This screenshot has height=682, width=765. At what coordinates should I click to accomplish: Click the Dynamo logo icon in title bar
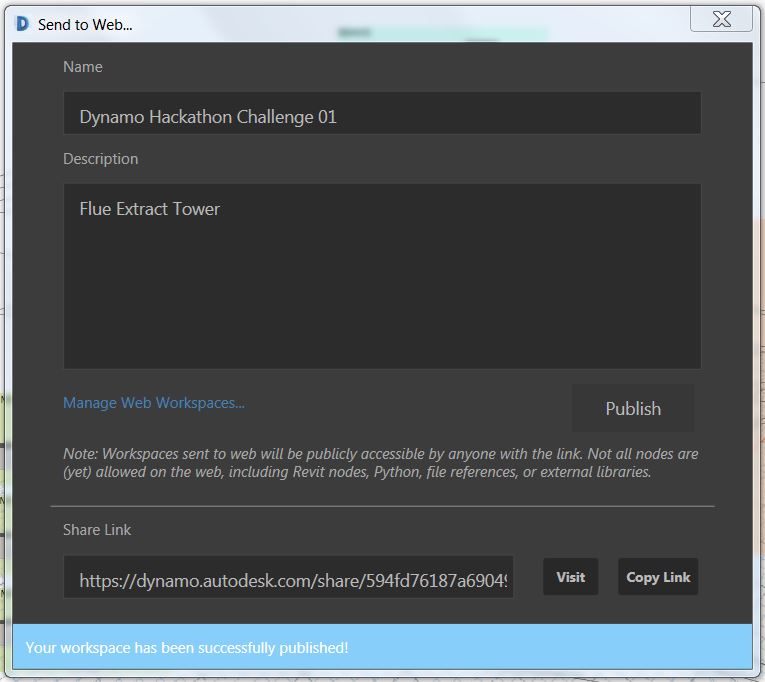point(22,23)
